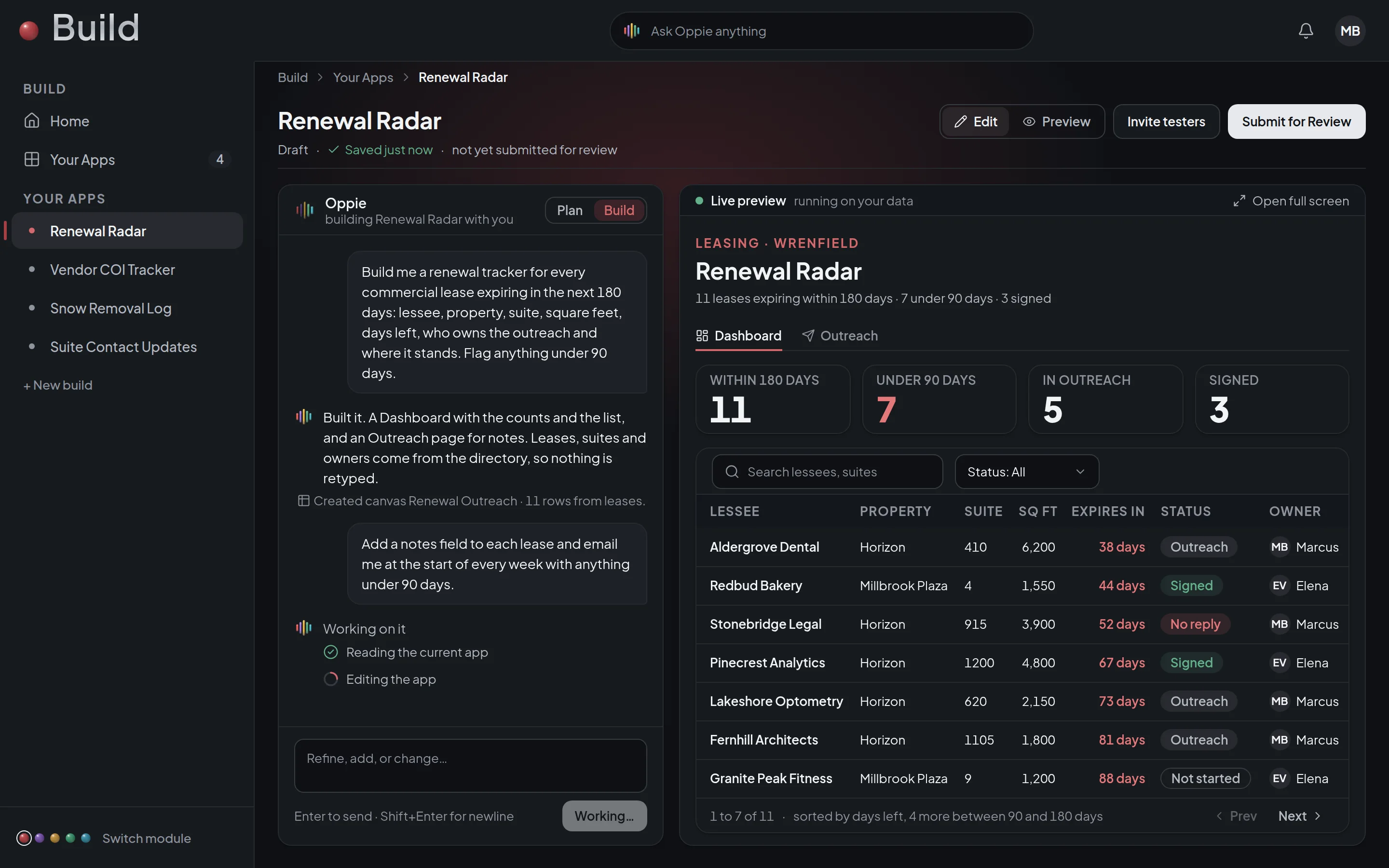Open the notifications bell
This screenshot has height=868, width=1389.
(1306, 31)
